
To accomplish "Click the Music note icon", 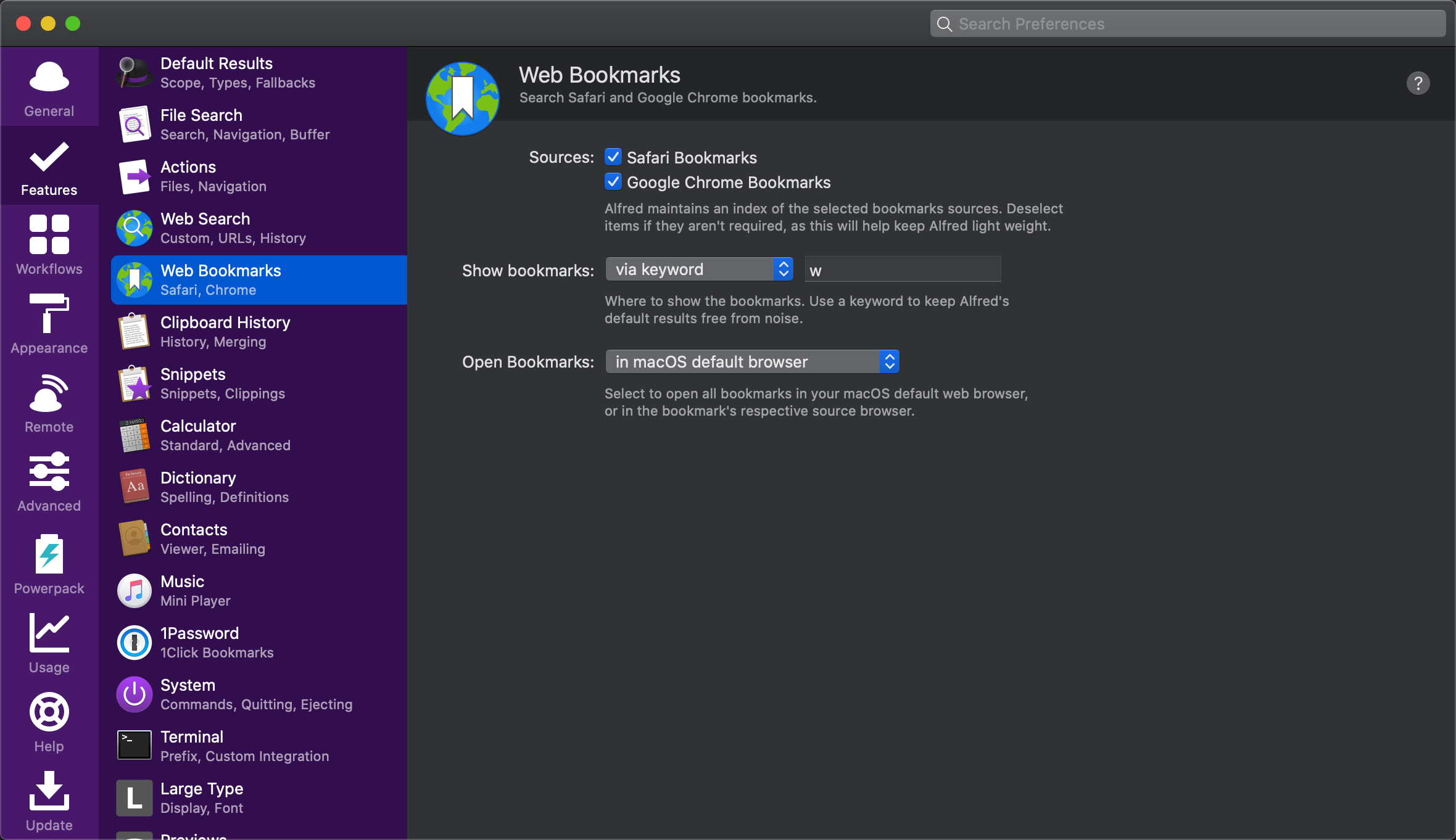I will coord(134,591).
